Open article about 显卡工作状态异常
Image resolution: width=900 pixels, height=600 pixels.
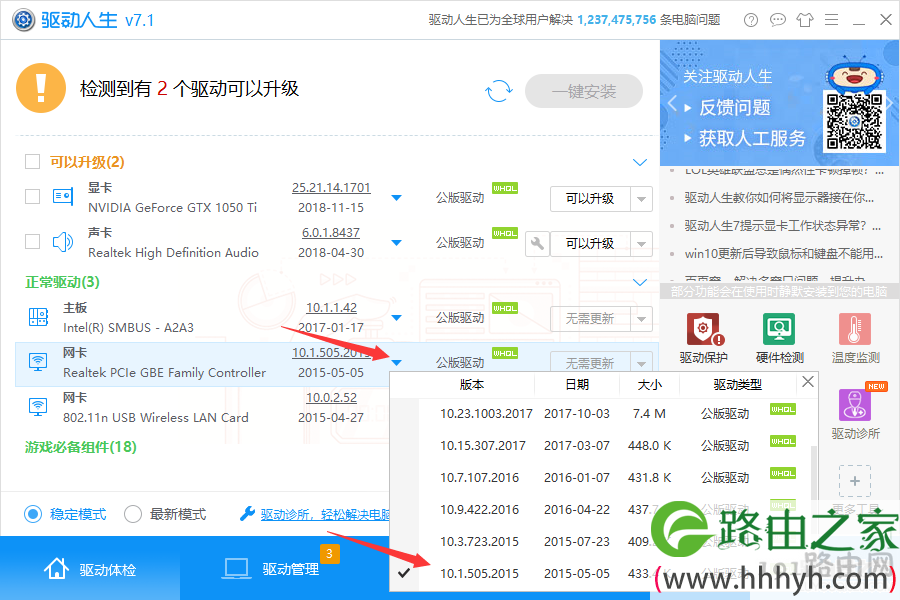tap(782, 226)
